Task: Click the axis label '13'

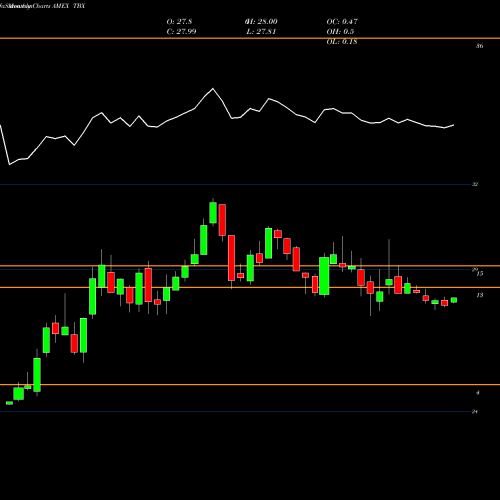Action: [x=480, y=295]
